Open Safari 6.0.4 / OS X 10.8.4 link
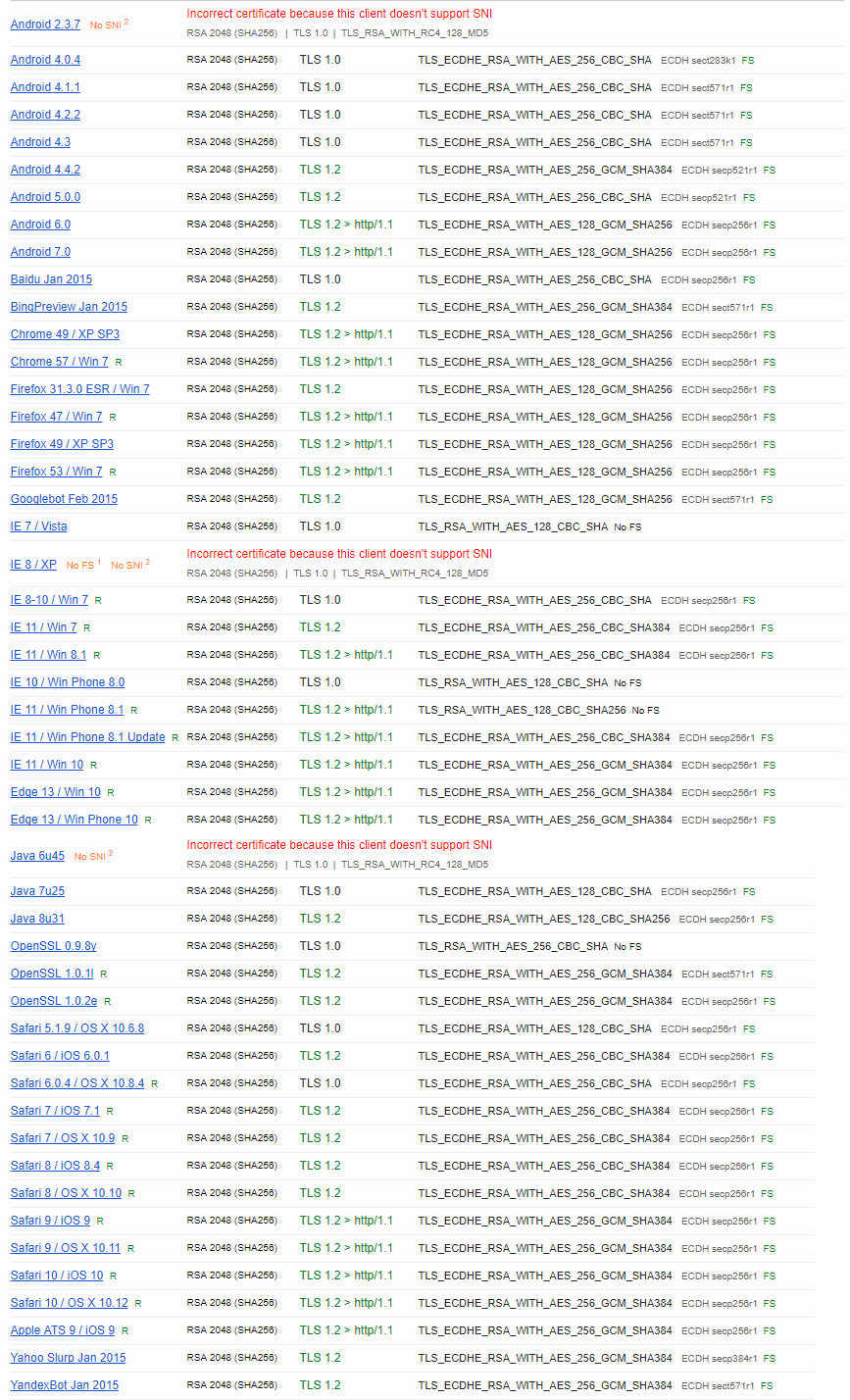 [77, 1083]
